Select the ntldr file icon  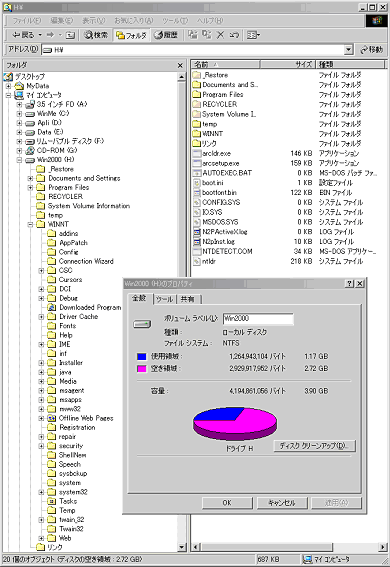point(197,261)
